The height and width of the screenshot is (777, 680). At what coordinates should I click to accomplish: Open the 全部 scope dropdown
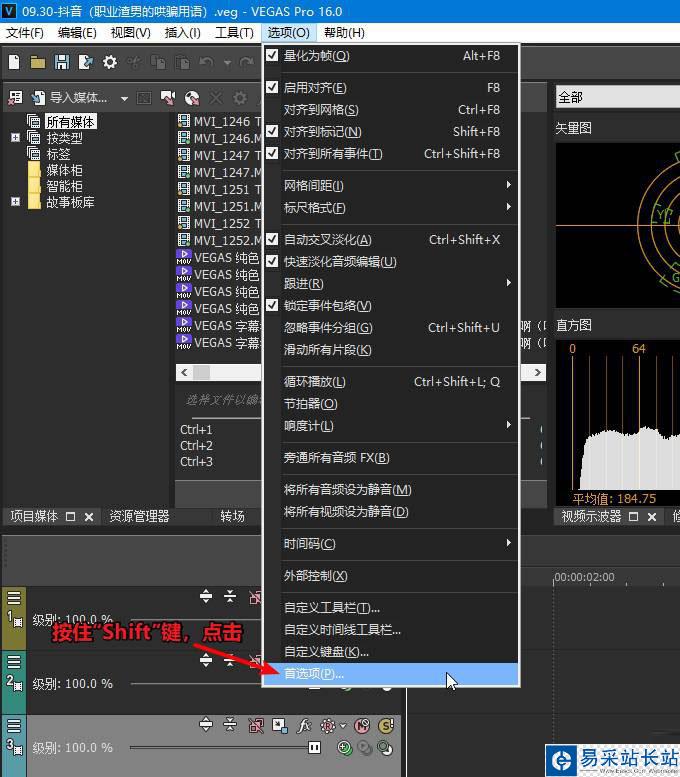(618, 97)
